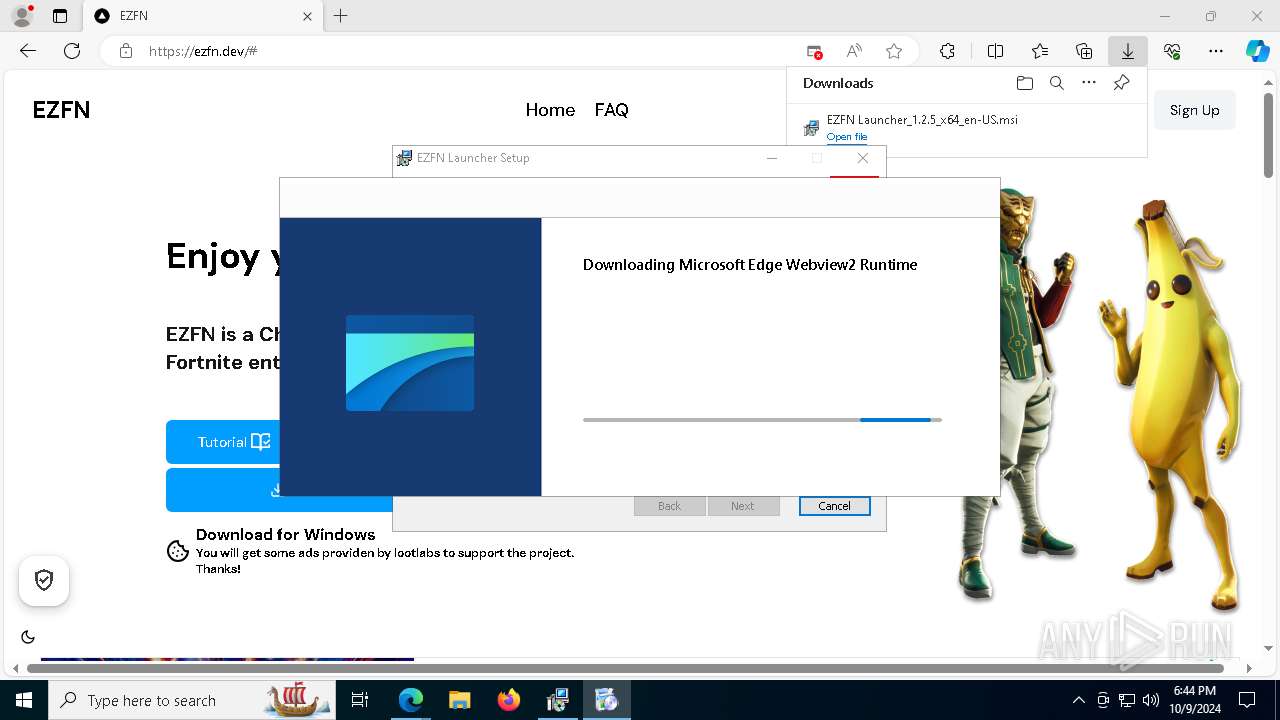The width and height of the screenshot is (1280, 720).
Task: Open tab actions menu icon
Action: (60, 16)
